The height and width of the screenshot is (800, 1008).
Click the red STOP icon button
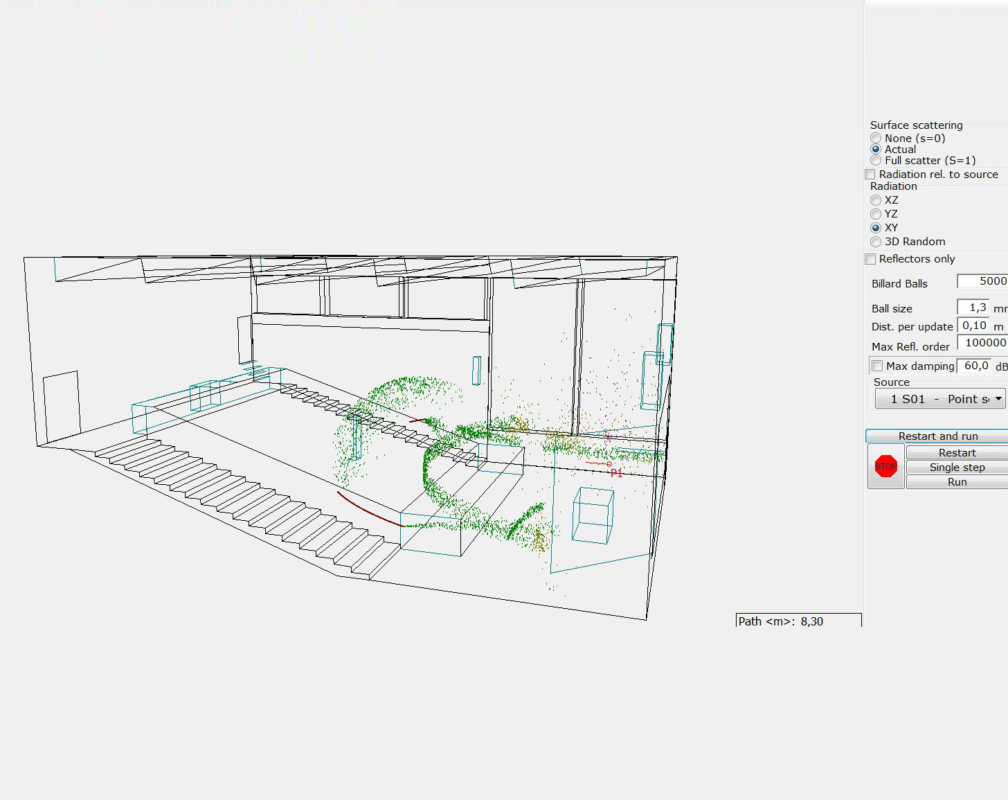click(x=885, y=466)
